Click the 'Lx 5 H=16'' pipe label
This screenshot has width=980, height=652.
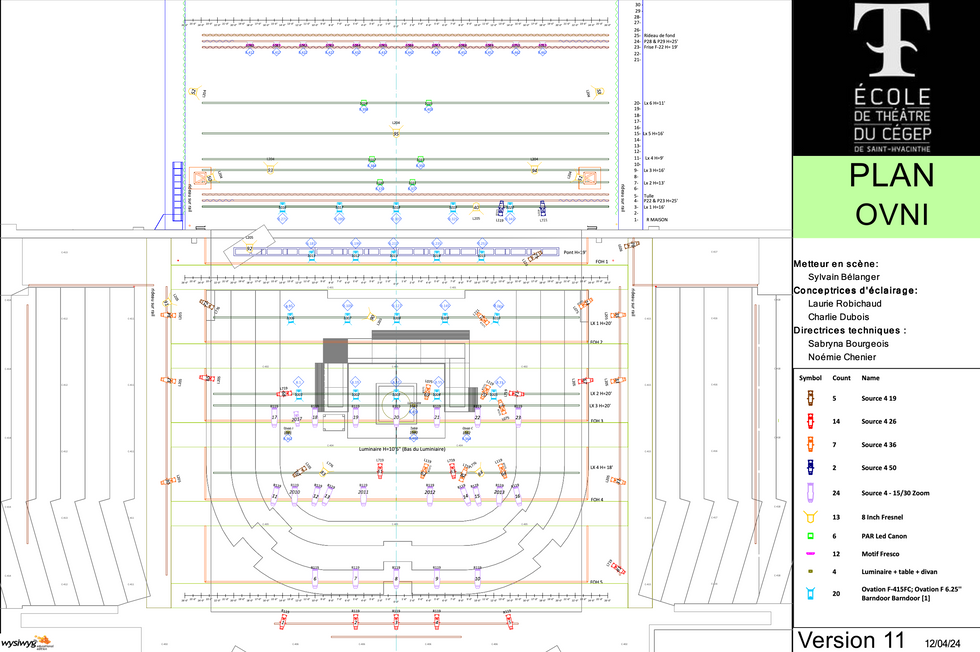pyautogui.click(x=654, y=134)
